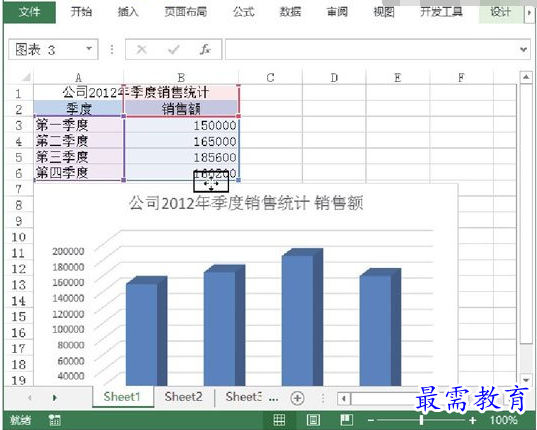Screen dimensions: 537x430
Task: Open the 公式 ribbon tab
Action: tap(243, 12)
